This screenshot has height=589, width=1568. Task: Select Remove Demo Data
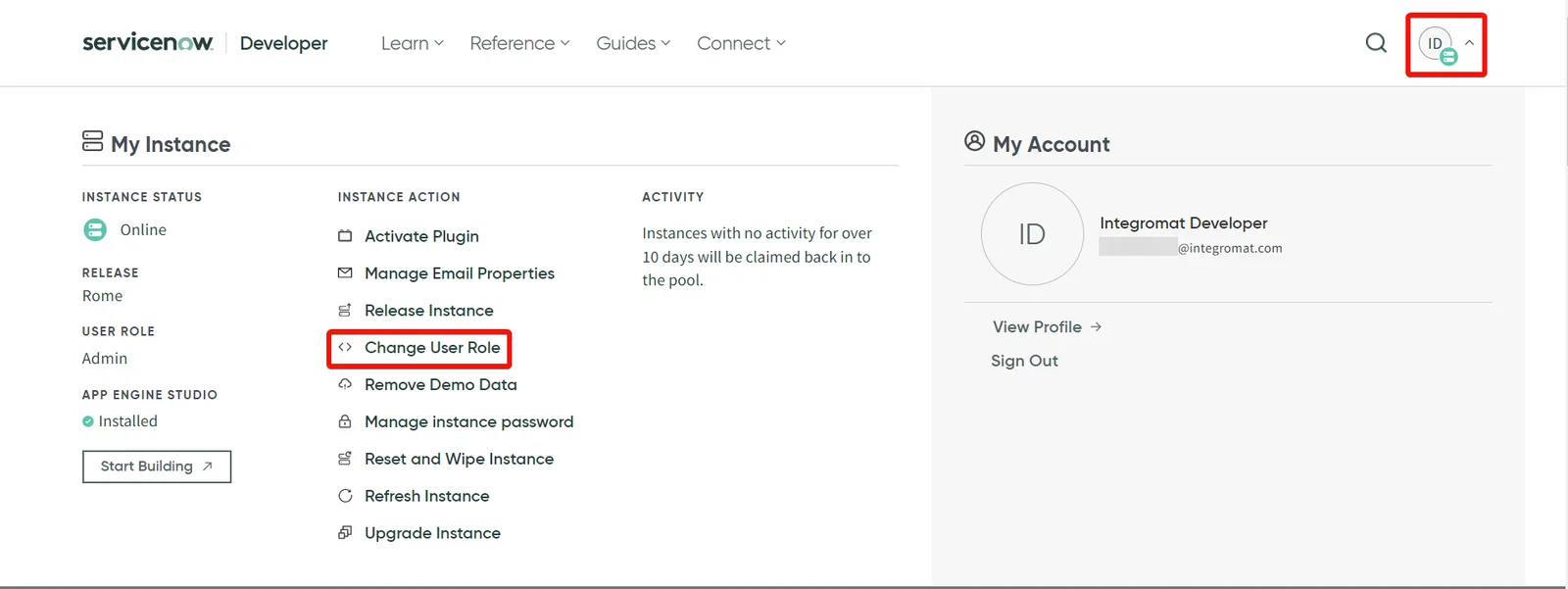(441, 385)
